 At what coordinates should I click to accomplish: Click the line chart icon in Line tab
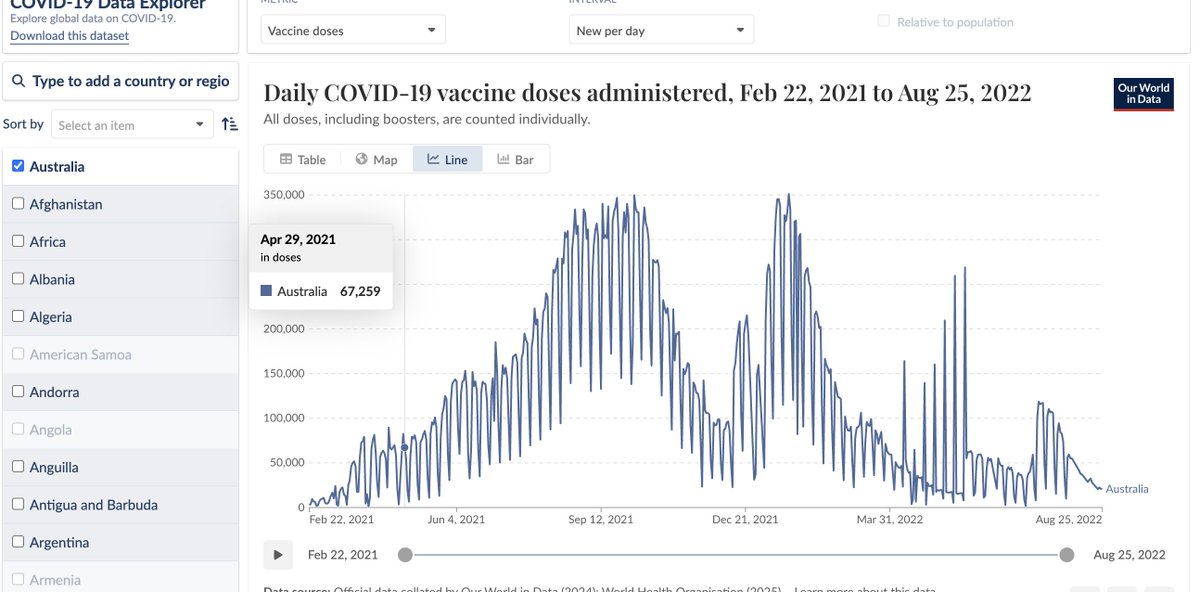pyautogui.click(x=434, y=159)
